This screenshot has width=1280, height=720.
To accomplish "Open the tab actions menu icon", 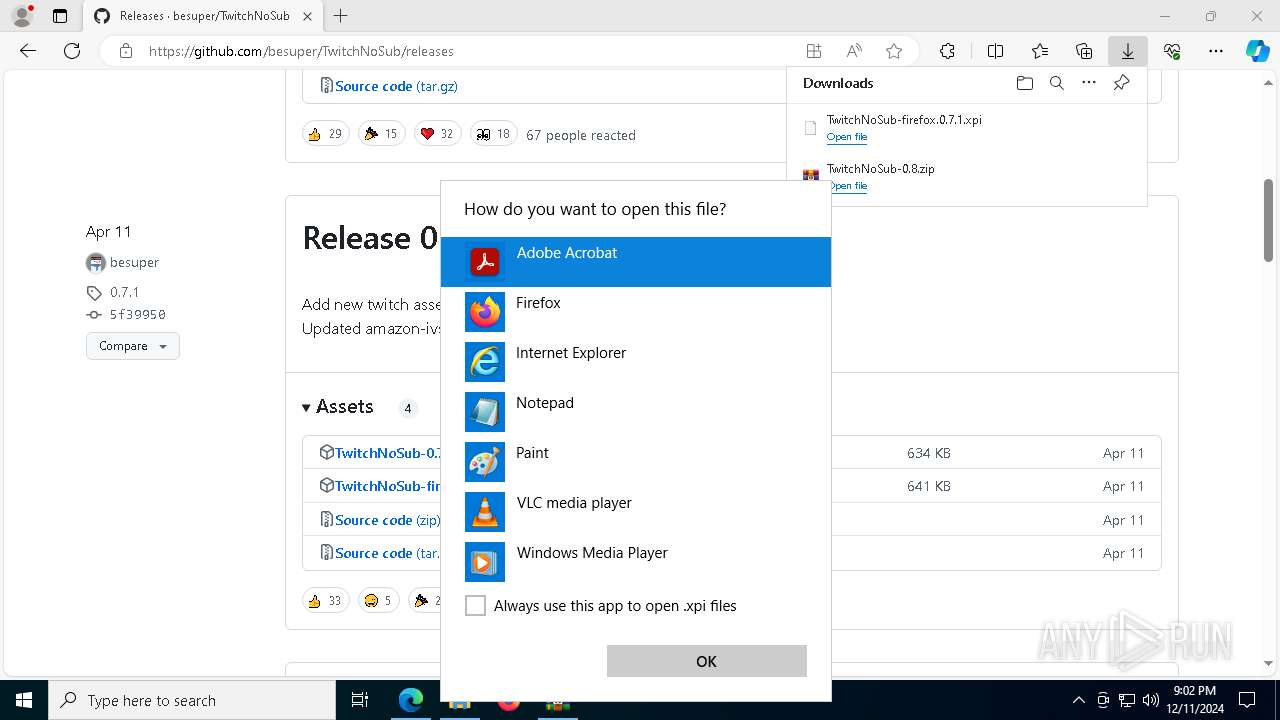I will pos(60,16).
